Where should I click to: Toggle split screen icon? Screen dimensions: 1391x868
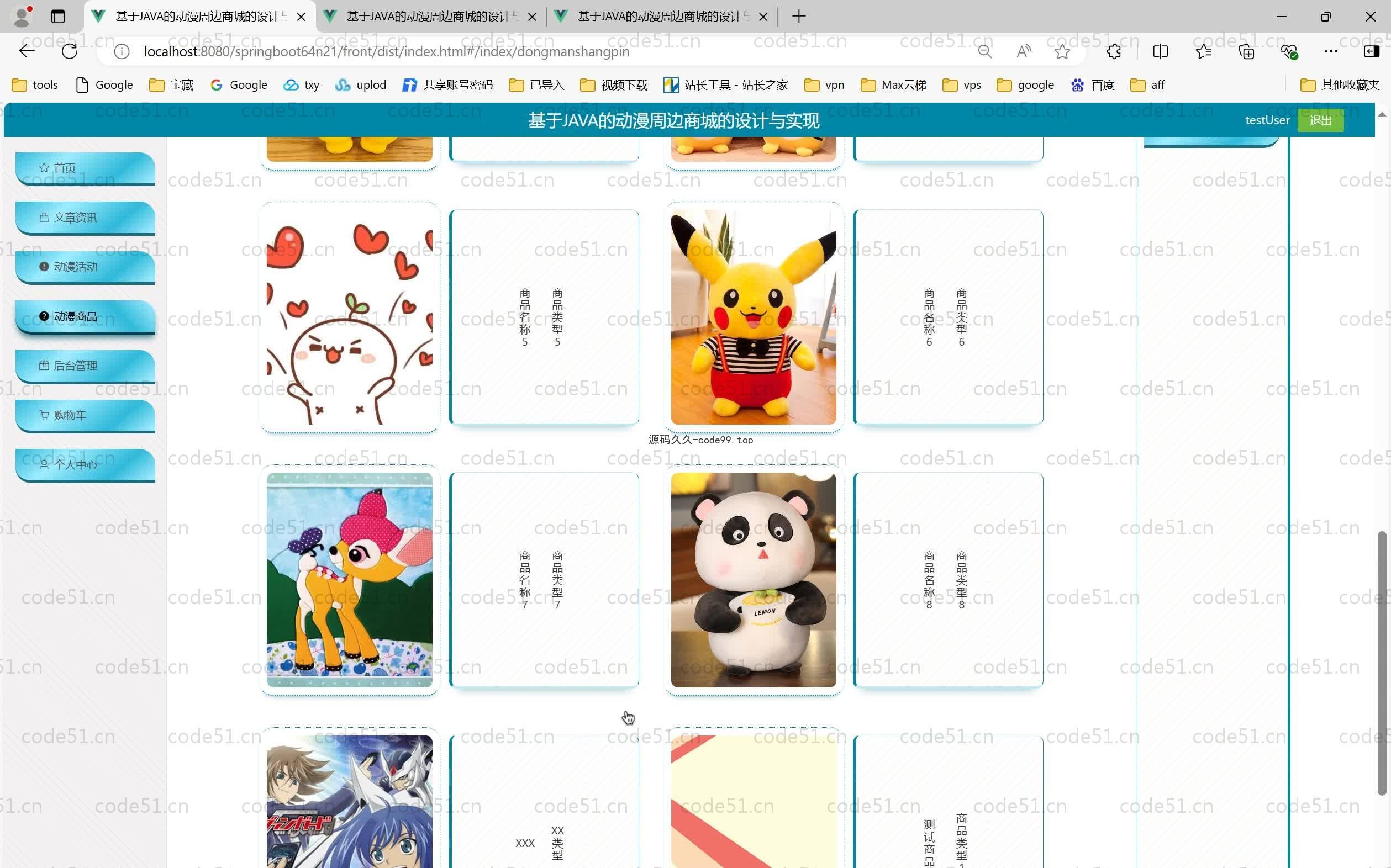(1160, 52)
